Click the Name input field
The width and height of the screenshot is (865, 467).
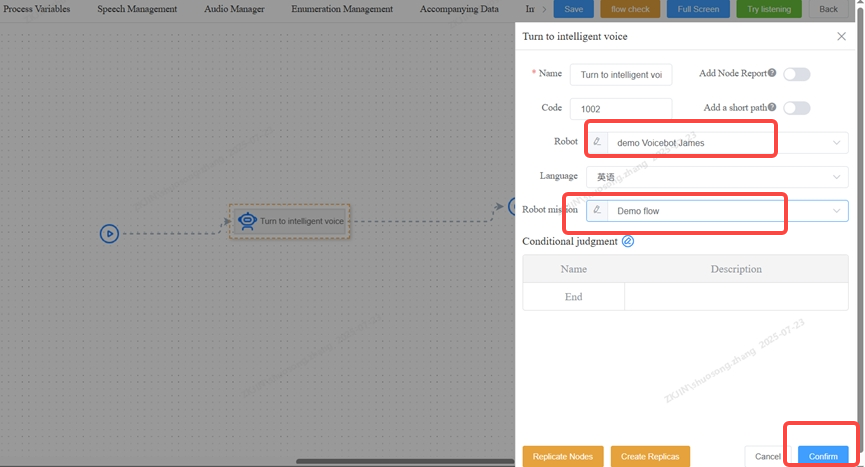[x=621, y=74]
